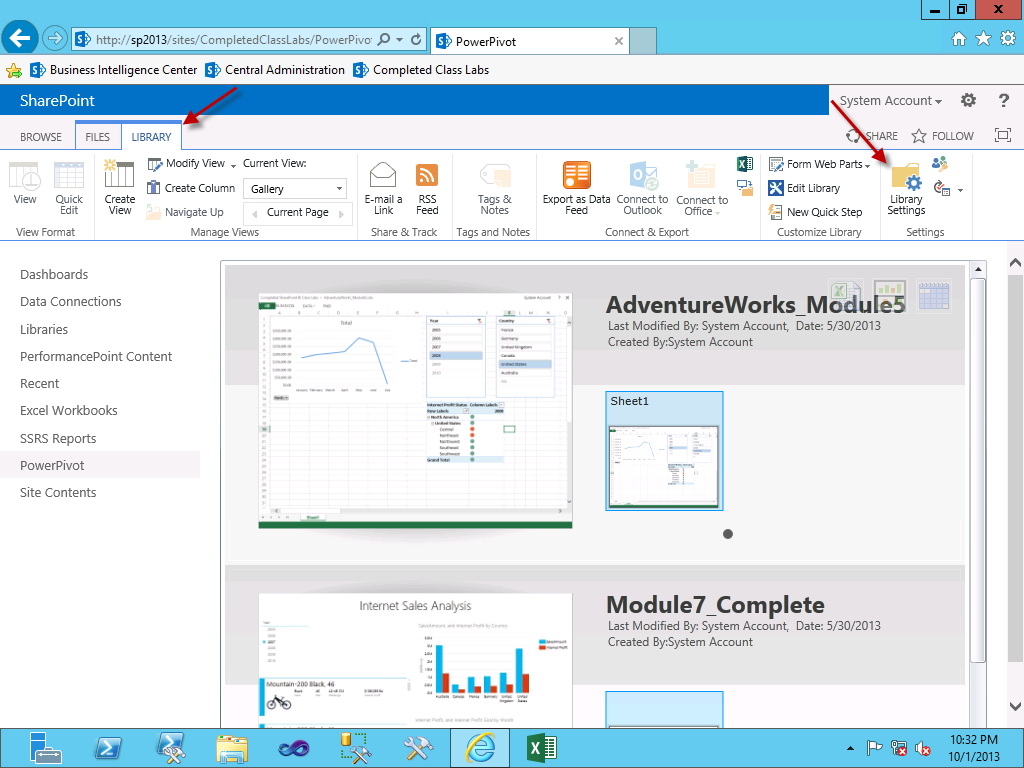The width and height of the screenshot is (1024, 768).
Task: Open SSRS Reports navigation link
Action: pos(58,438)
